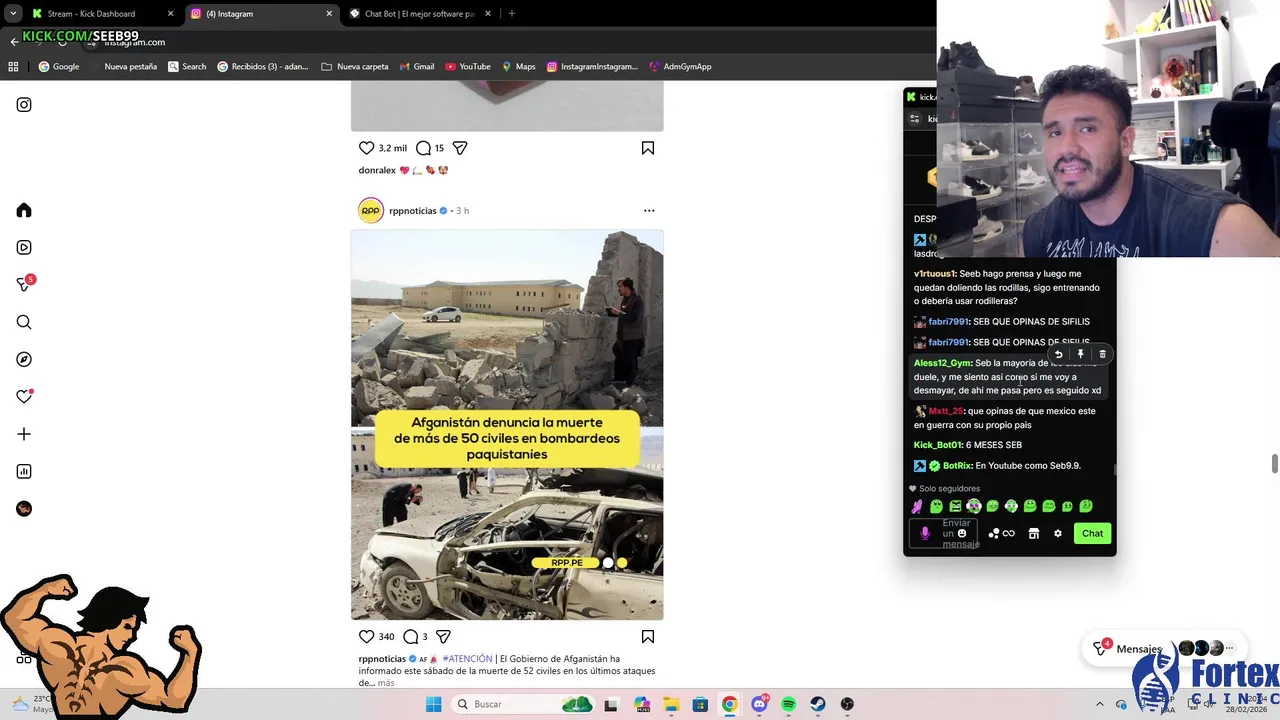This screenshot has height=720, width=1280.
Task: Open Gmail bookmark
Action: 417,67
